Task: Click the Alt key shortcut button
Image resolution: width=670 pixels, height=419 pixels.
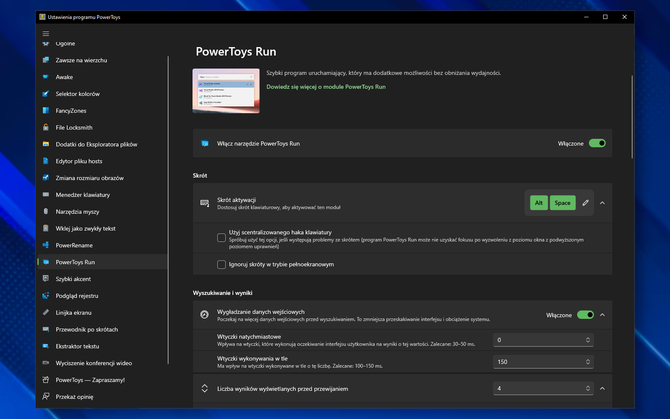Action: coord(539,203)
